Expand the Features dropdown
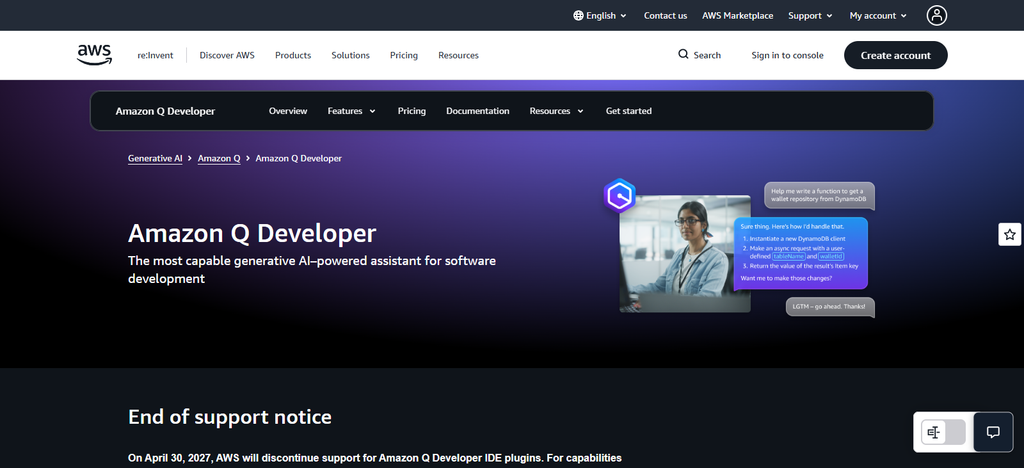This screenshot has height=468, width=1024. click(351, 111)
